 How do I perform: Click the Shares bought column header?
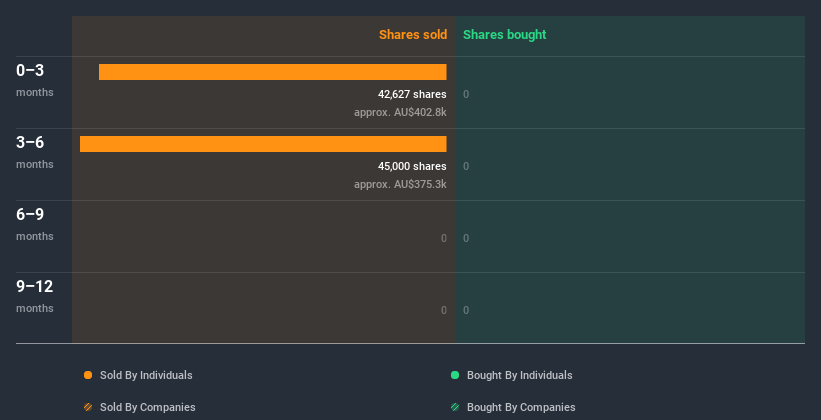pos(505,35)
